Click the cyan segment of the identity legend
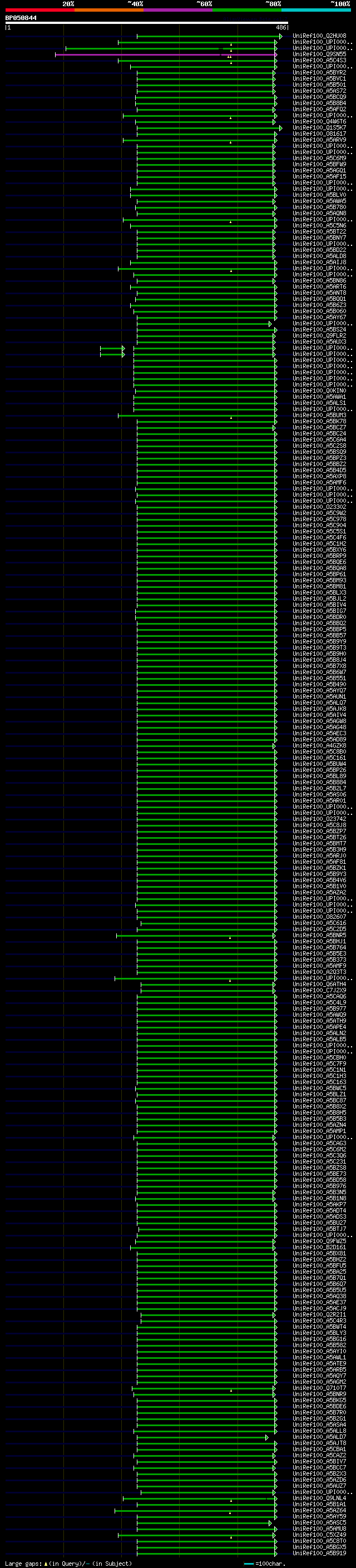Viewport: 356px width, 1568px height. pos(316,10)
